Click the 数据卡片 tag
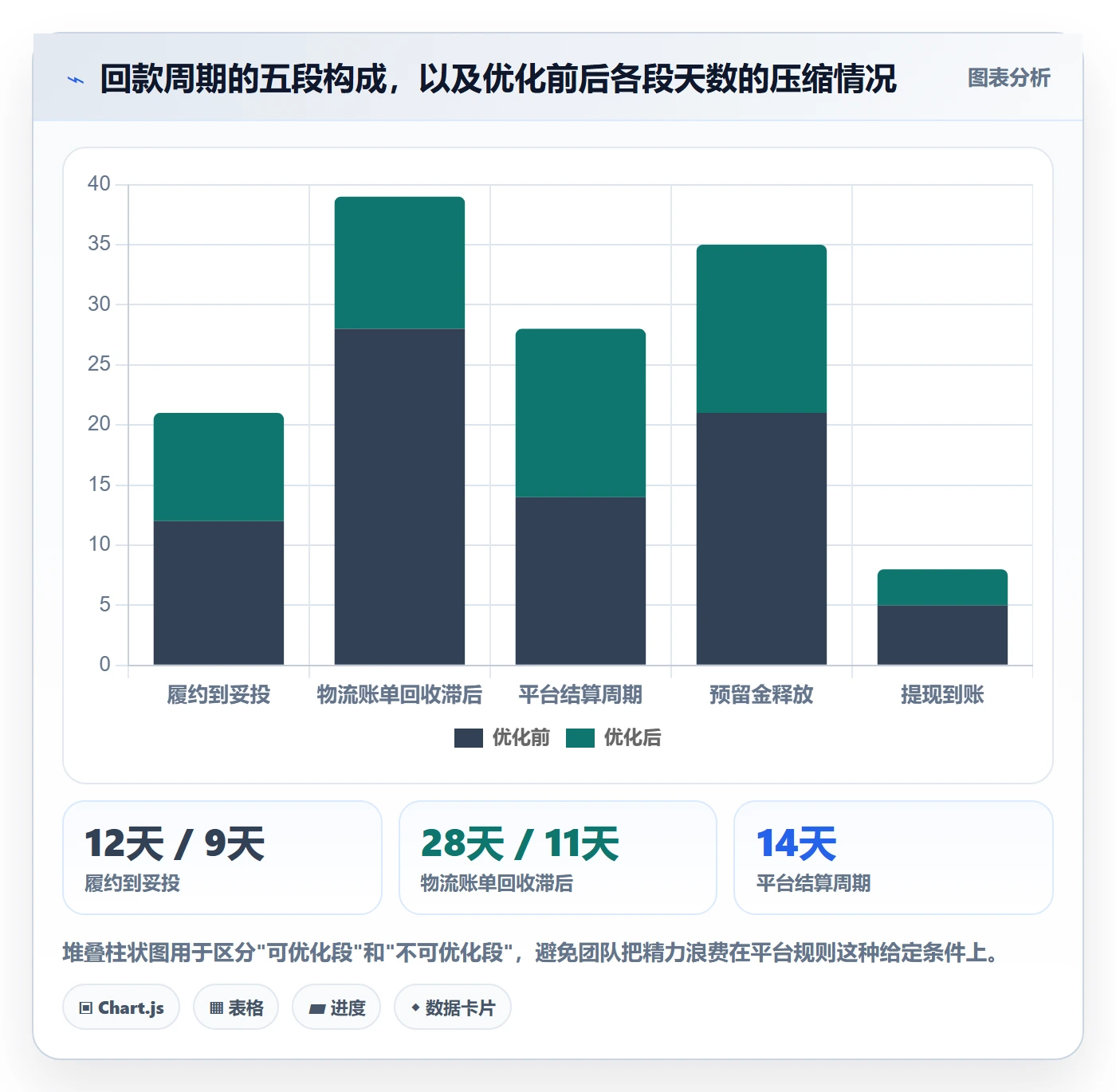The height and width of the screenshot is (1092, 1116). (x=453, y=1008)
